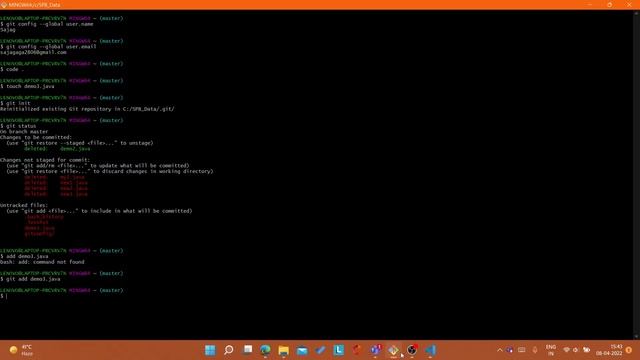The image size is (640, 360).
Task: Open Visual Studio Code from the taskbar
Action: click(430, 350)
